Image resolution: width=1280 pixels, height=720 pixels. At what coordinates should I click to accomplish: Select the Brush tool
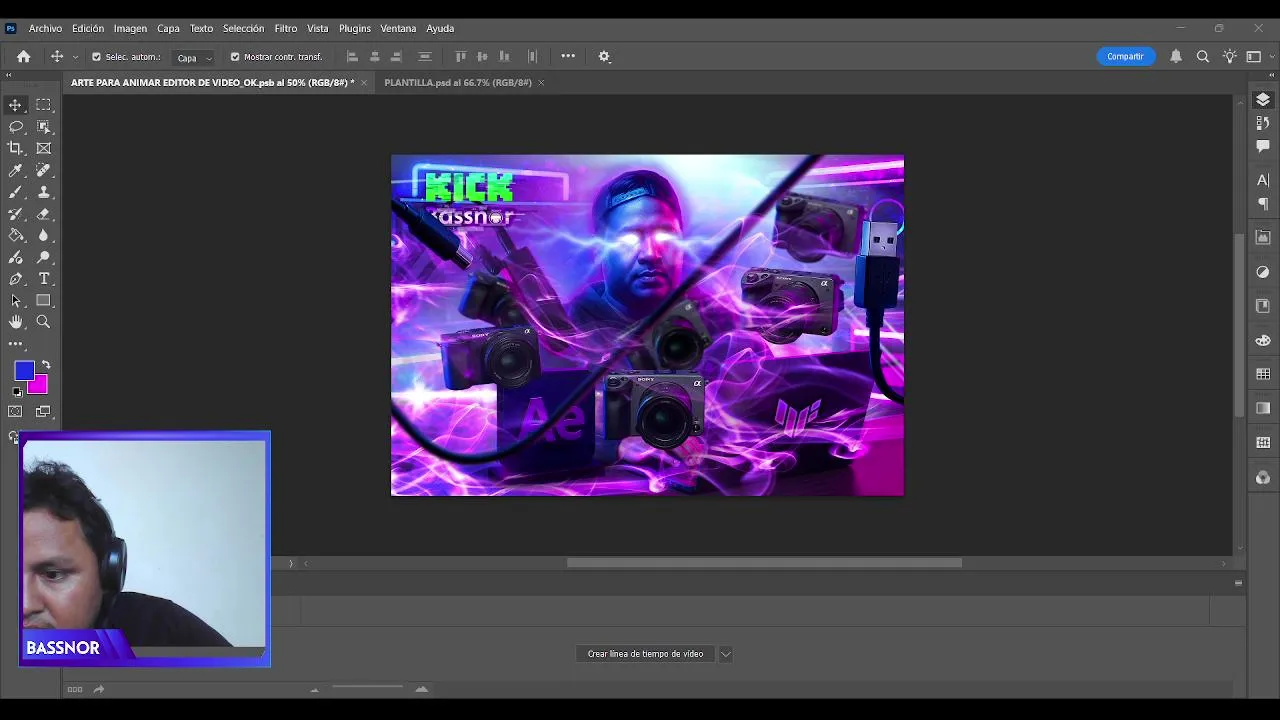16,192
